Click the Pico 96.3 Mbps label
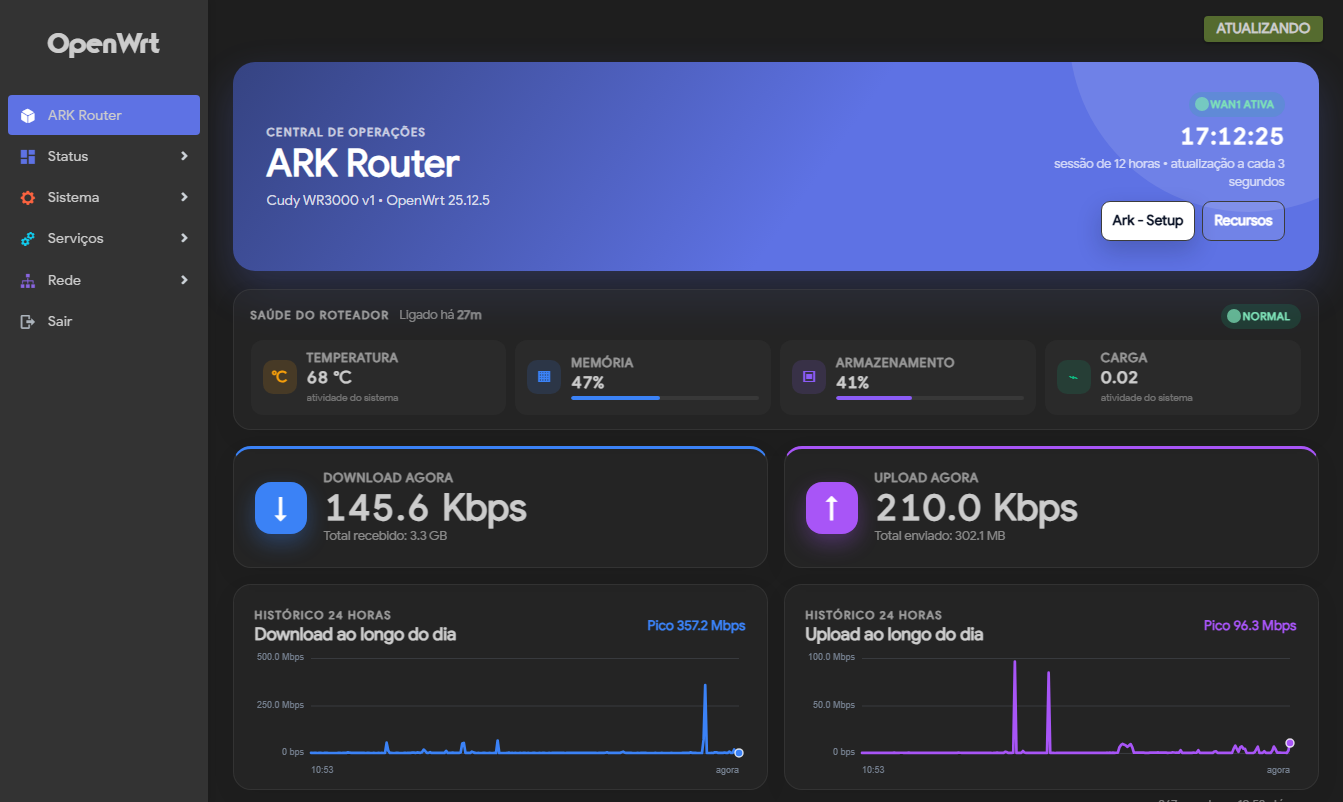Image resolution: width=1343 pixels, height=802 pixels. coord(1250,626)
